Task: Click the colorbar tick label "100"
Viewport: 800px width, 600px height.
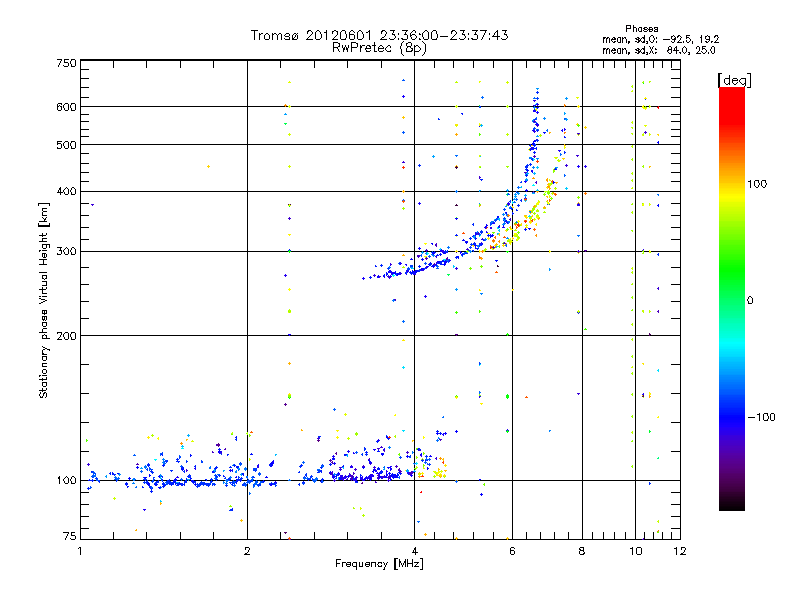Action: tap(757, 184)
